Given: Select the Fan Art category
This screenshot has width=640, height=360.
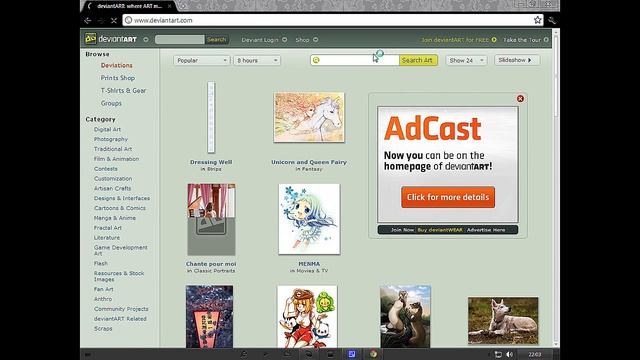Looking at the screenshot, I should coord(104,289).
